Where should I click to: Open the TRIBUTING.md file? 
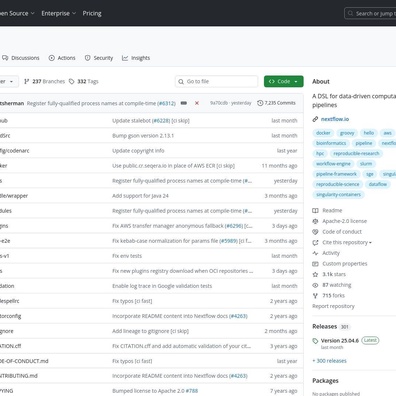point(19,376)
